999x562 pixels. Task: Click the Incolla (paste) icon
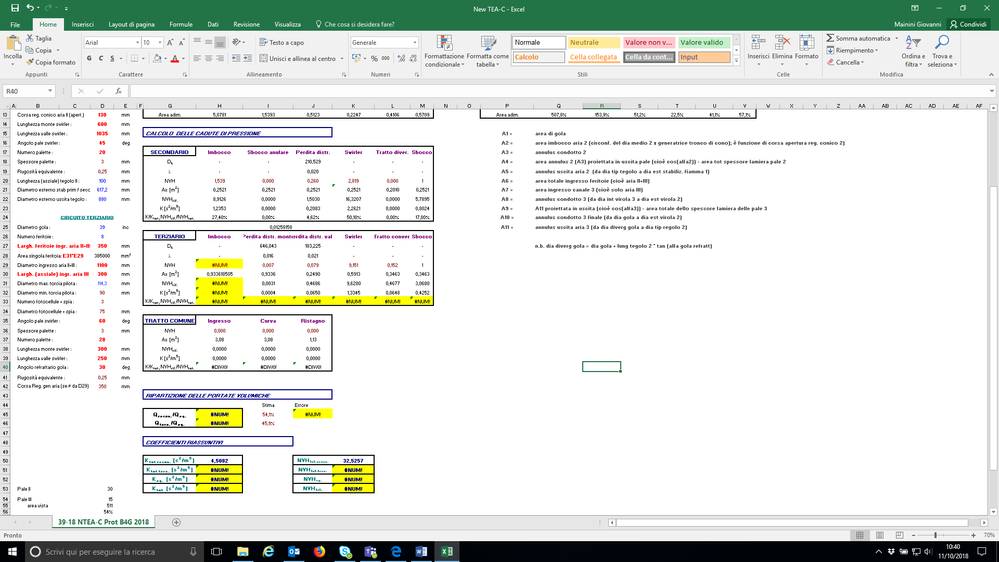(13, 45)
